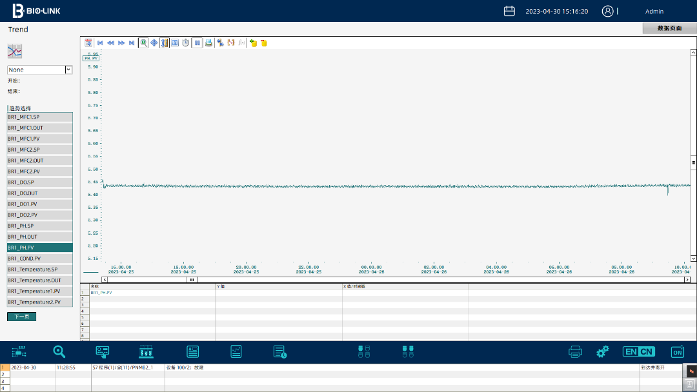Click the green button below trend list
The width and height of the screenshot is (698, 392).
point(21,316)
